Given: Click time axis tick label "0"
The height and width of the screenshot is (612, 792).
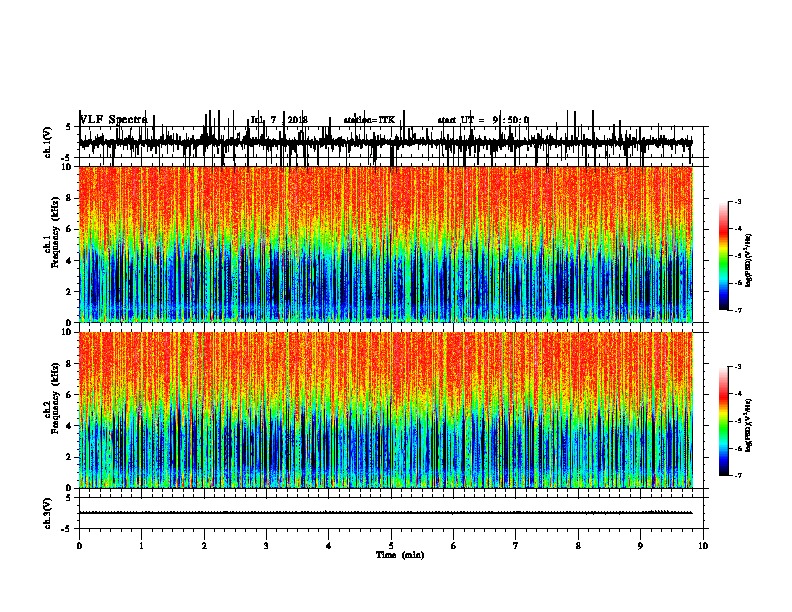Looking at the screenshot, I should (x=79, y=546).
